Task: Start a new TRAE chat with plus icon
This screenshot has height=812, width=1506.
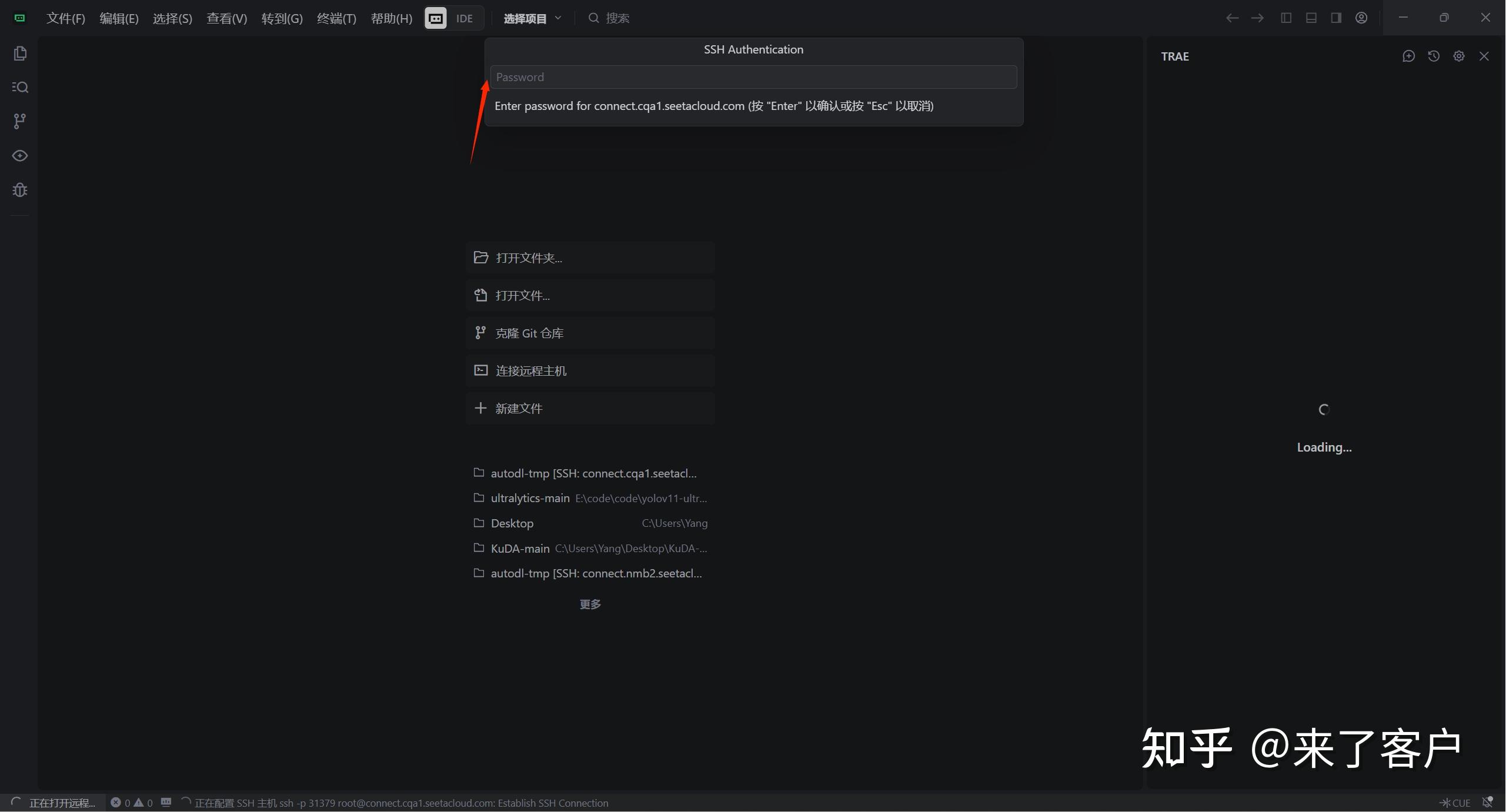Action: (1409, 56)
